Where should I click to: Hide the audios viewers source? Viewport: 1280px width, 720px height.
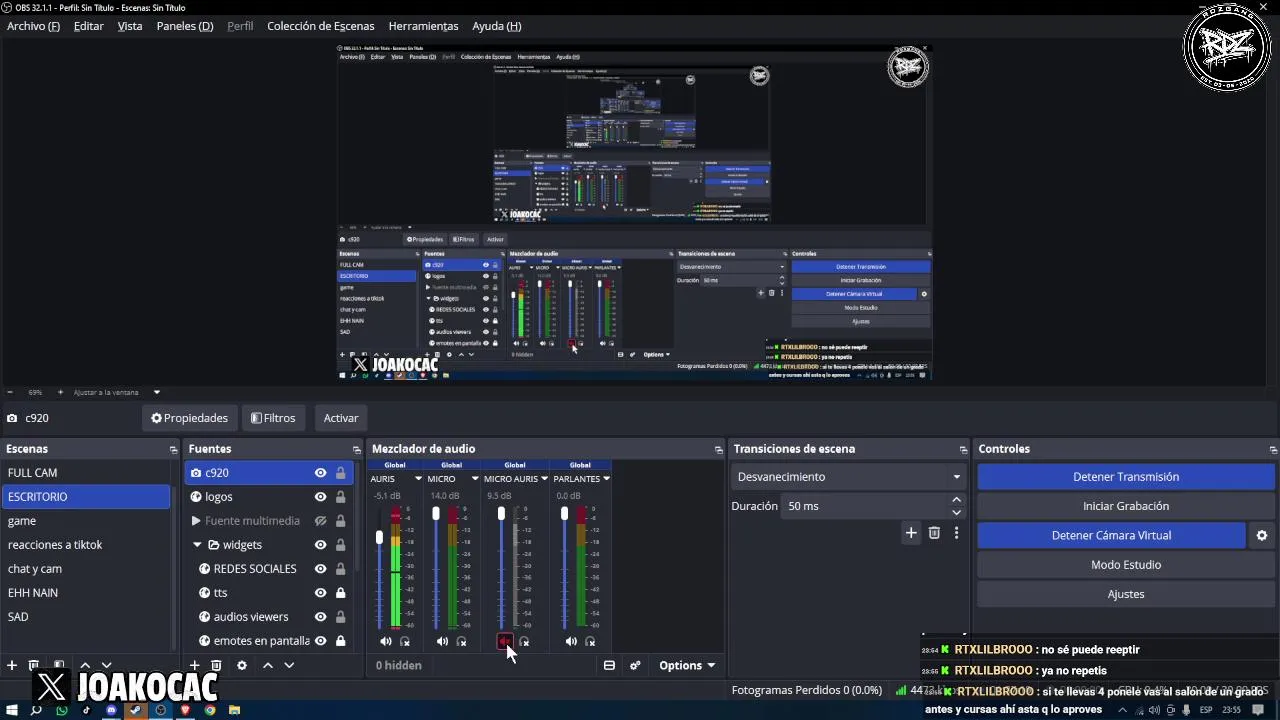point(320,617)
